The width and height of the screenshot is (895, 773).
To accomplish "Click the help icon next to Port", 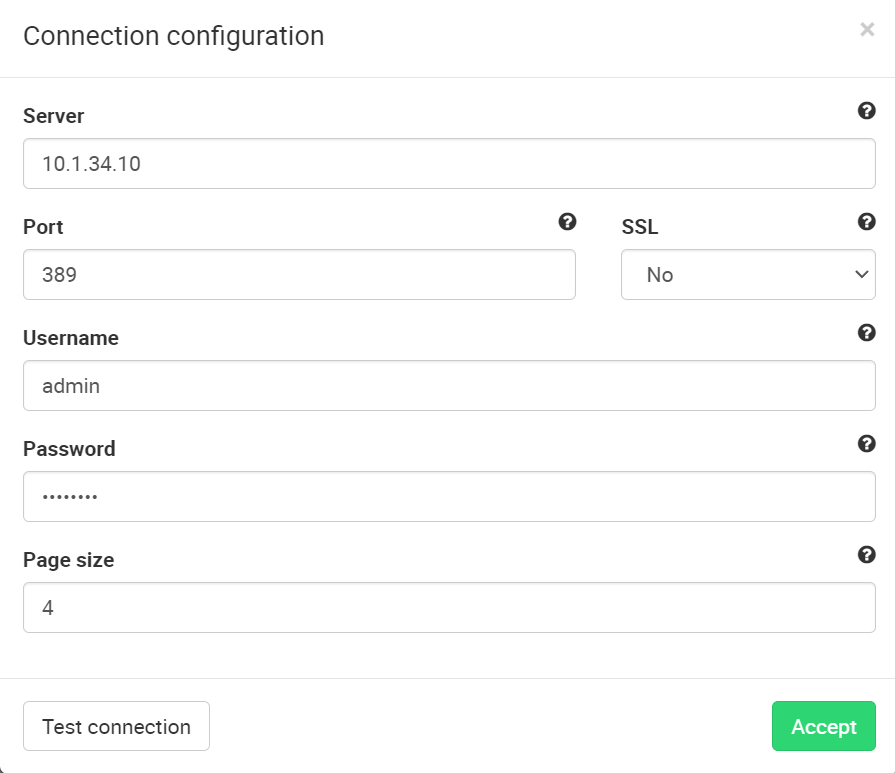I will (567, 222).
